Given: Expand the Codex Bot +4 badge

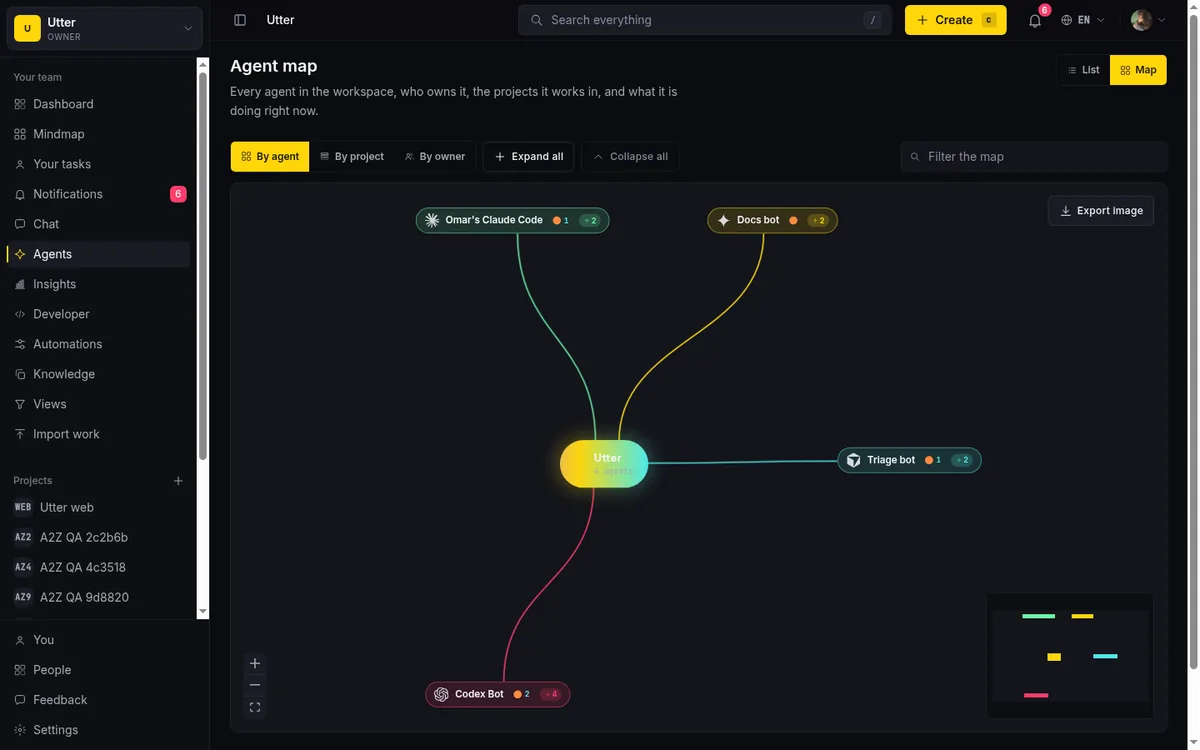Looking at the screenshot, I should 551,694.
